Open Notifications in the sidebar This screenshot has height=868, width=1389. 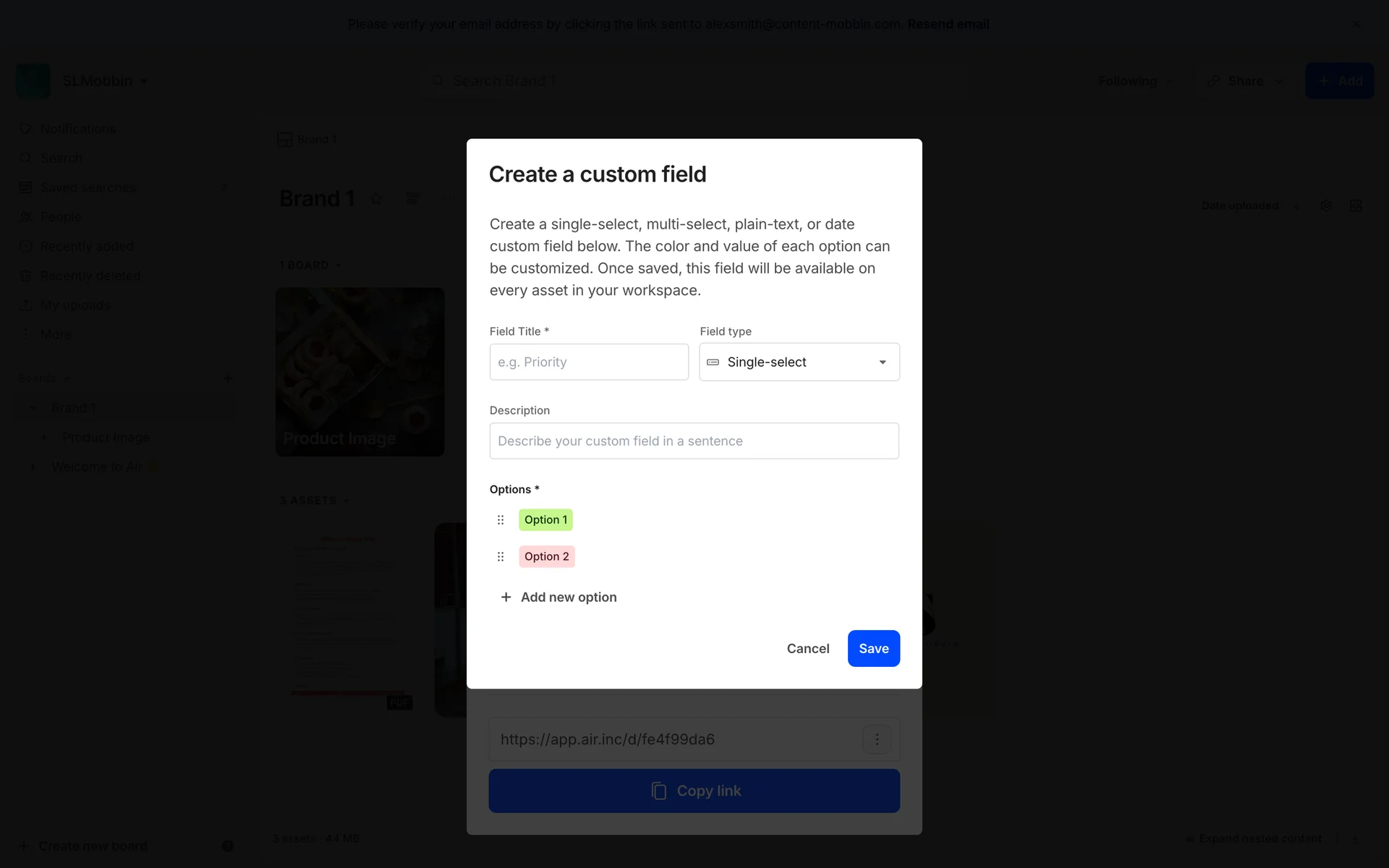tap(77, 129)
